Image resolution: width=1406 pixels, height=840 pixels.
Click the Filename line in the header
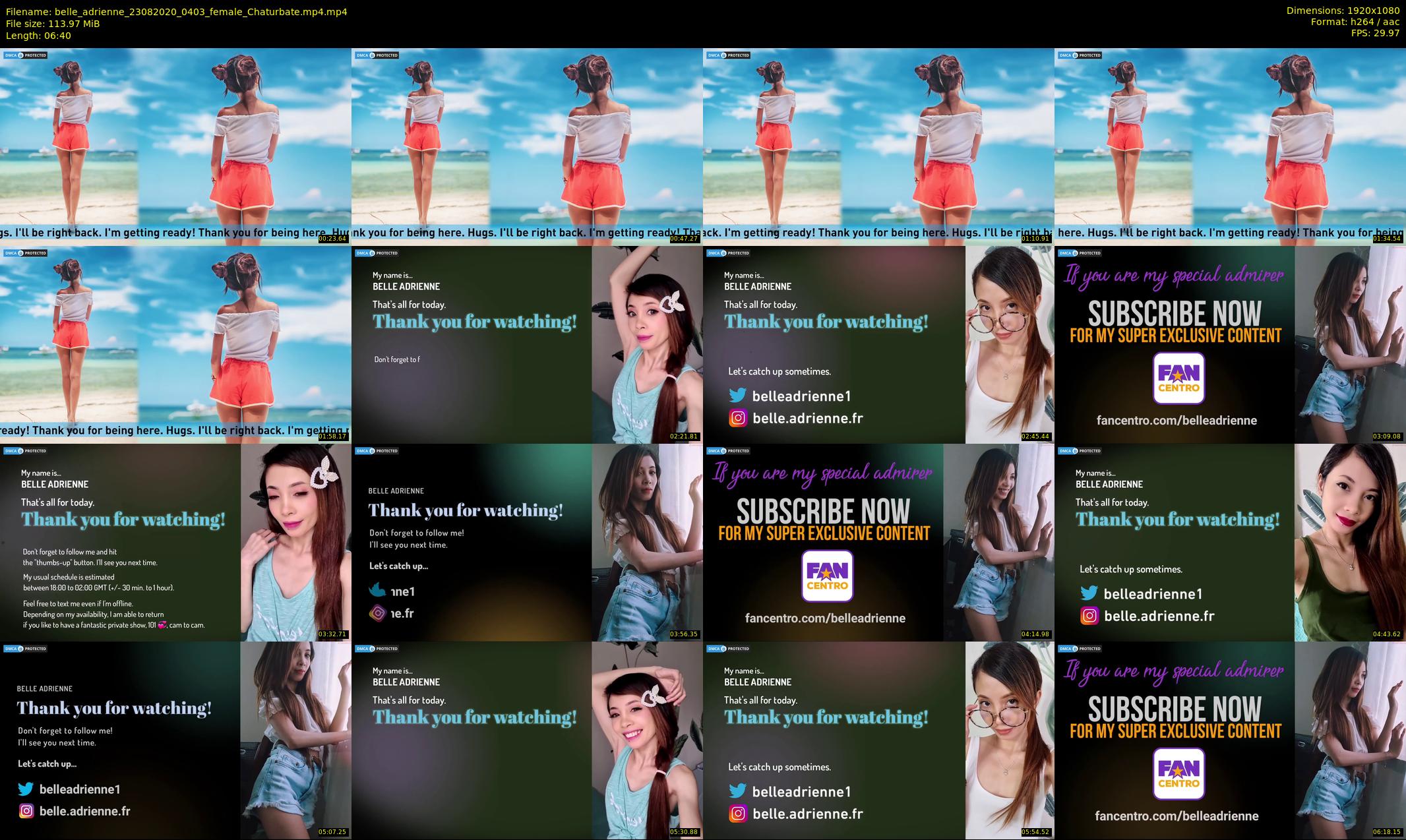coord(176,11)
